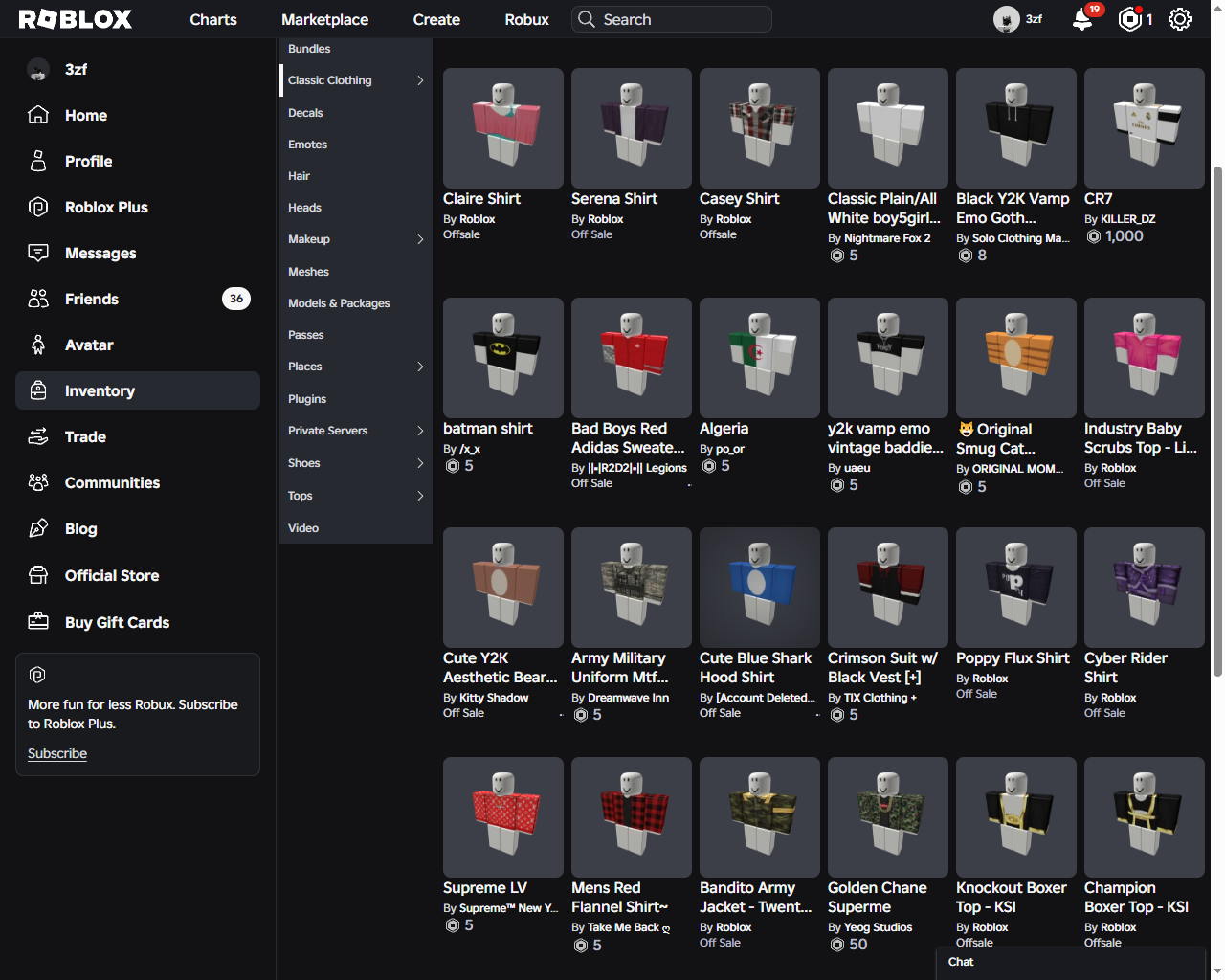Click the page vertical scrollbar

coord(1217,421)
